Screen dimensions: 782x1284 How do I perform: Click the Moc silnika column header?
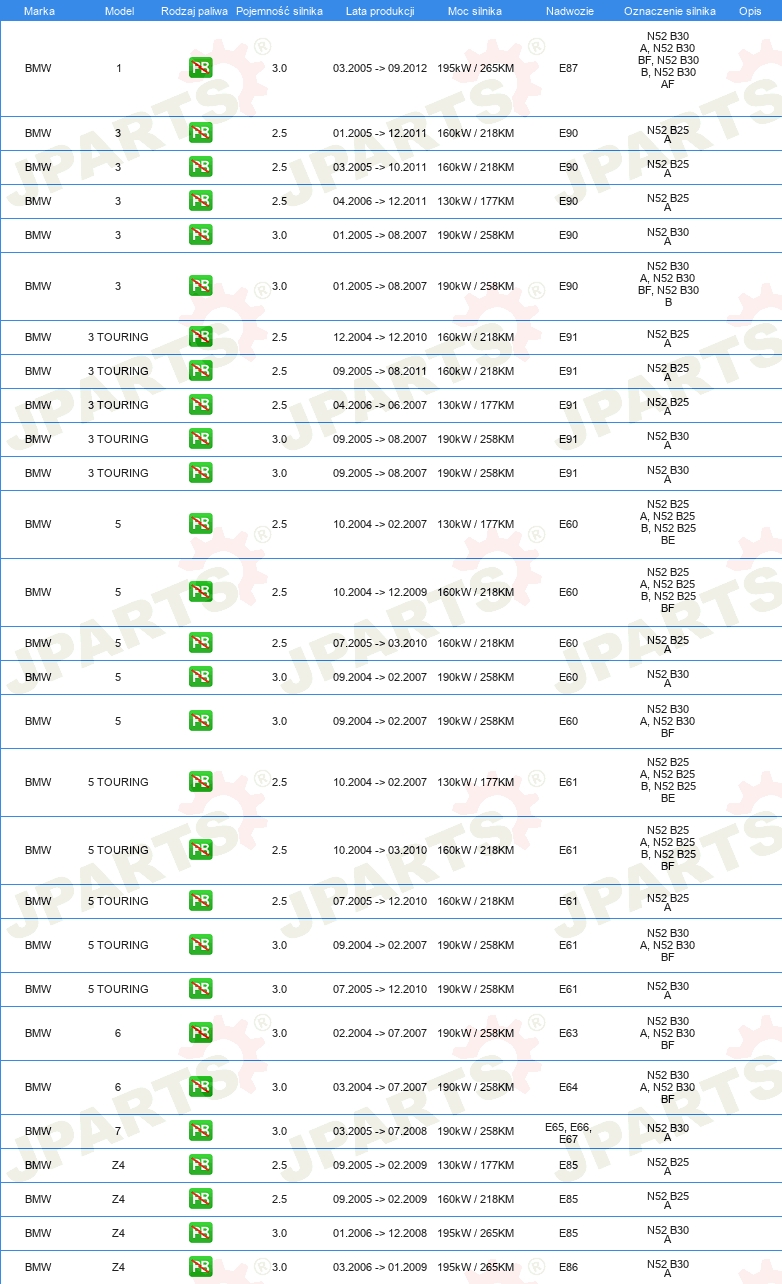point(475,11)
